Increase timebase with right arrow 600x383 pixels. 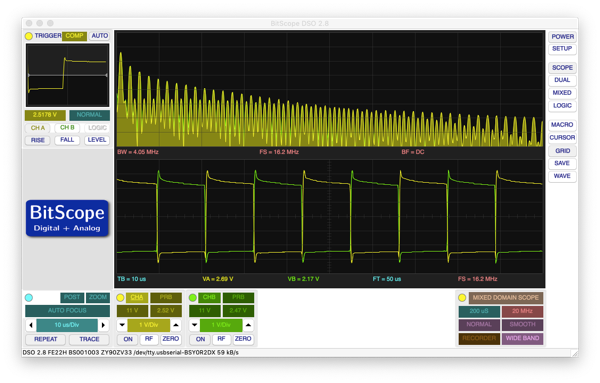(103, 325)
